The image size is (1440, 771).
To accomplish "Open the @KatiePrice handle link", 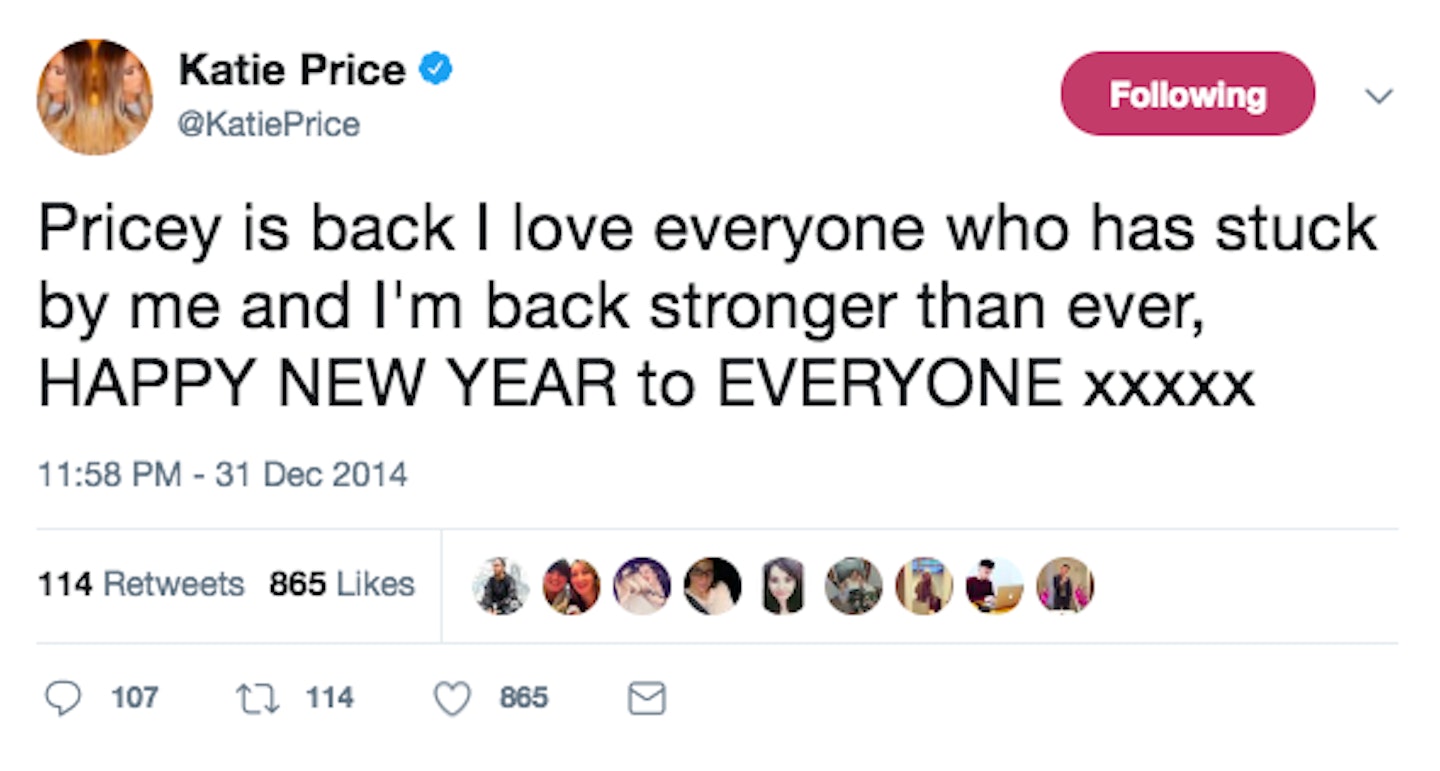I will [269, 125].
